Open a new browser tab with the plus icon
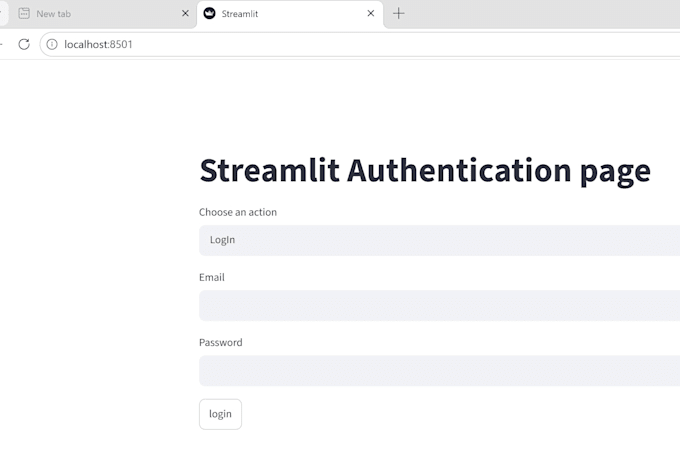 click(399, 13)
